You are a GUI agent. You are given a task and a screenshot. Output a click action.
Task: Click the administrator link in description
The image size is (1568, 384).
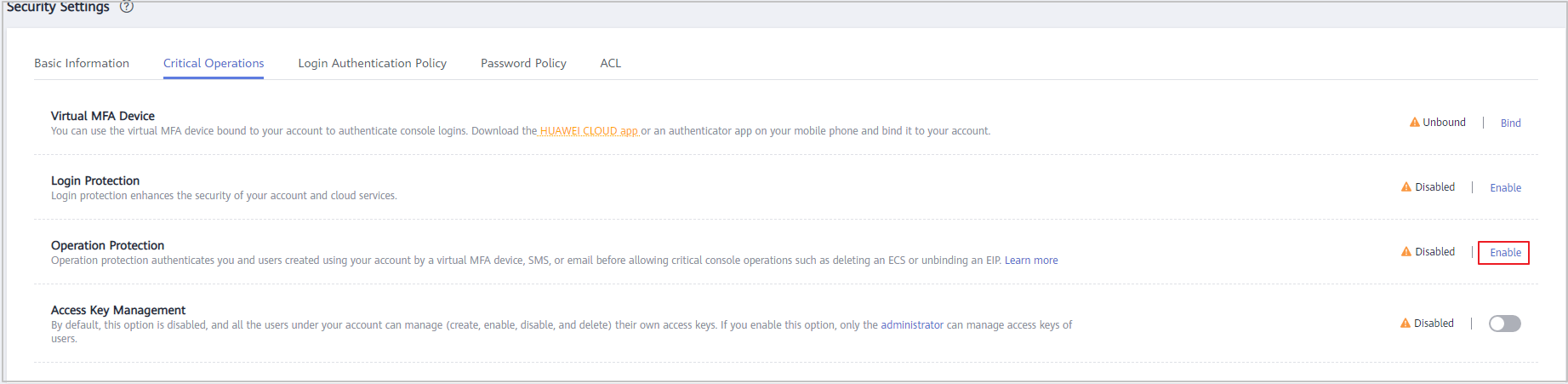[x=912, y=325]
